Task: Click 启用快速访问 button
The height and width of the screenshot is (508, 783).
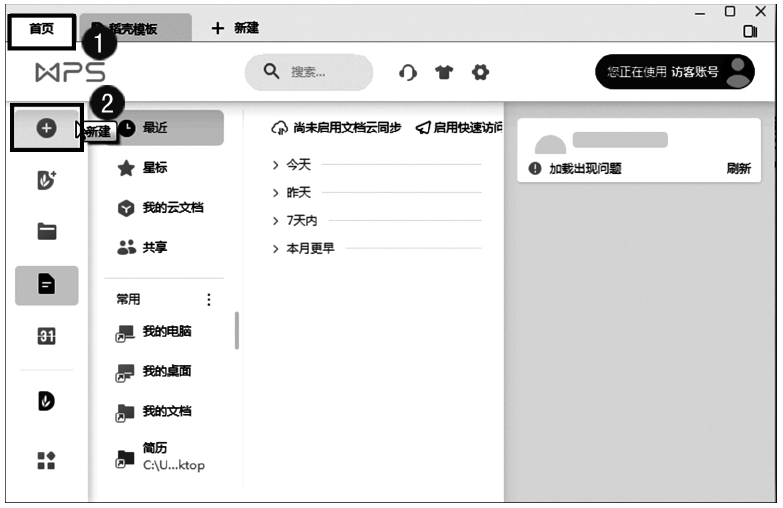Action: [x=459, y=128]
